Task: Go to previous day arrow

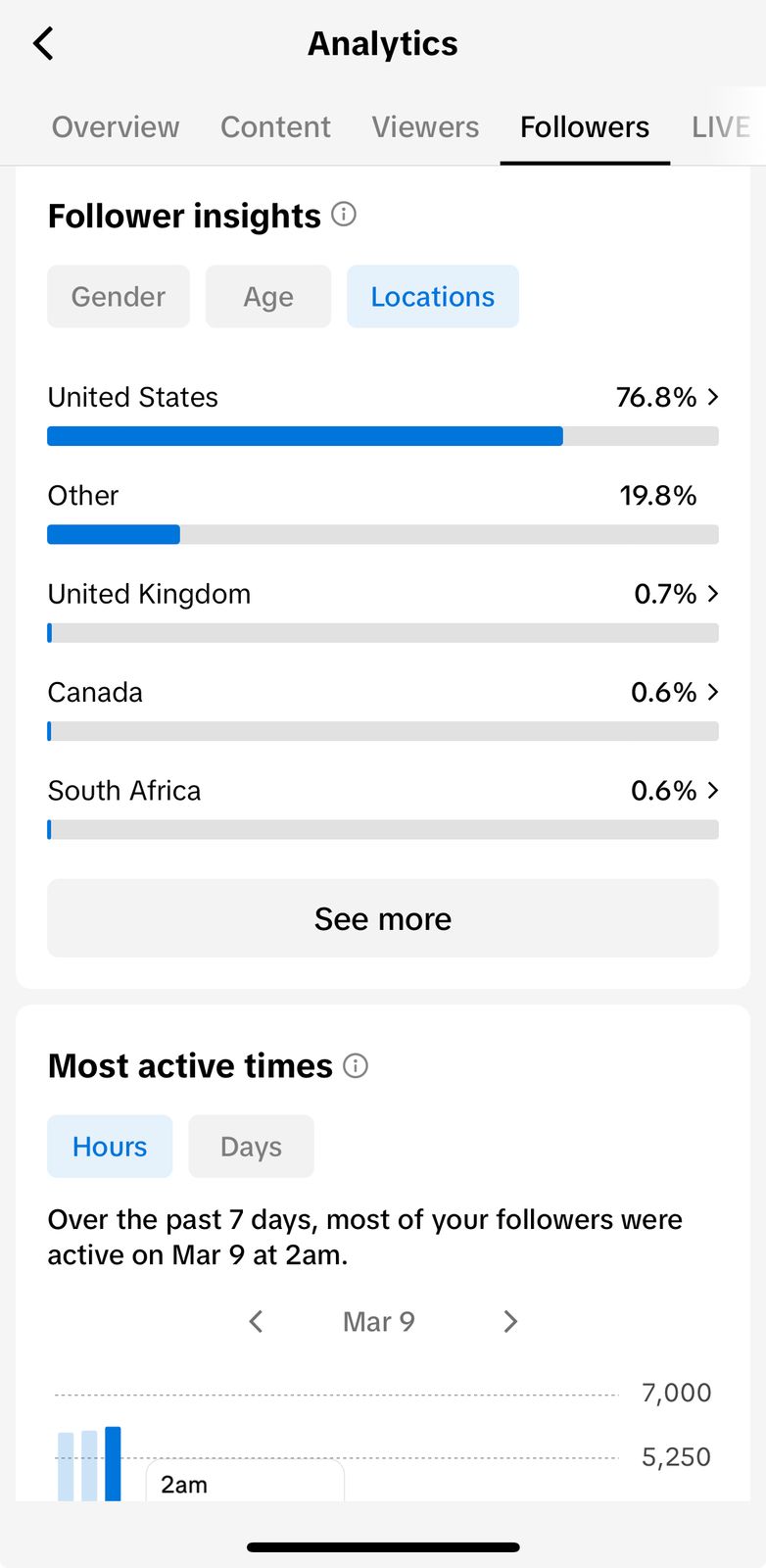Action: pyautogui.click(x=257, y=1321)
